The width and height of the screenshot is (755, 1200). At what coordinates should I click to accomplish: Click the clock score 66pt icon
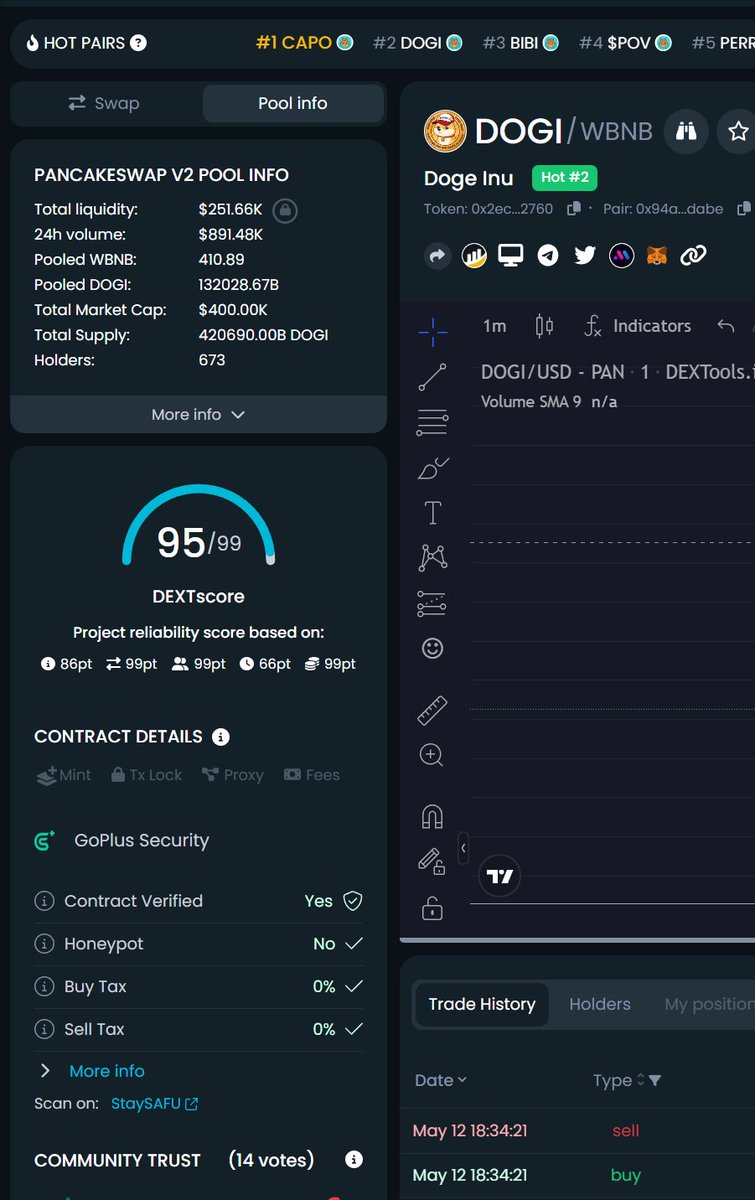pos(247,664)
